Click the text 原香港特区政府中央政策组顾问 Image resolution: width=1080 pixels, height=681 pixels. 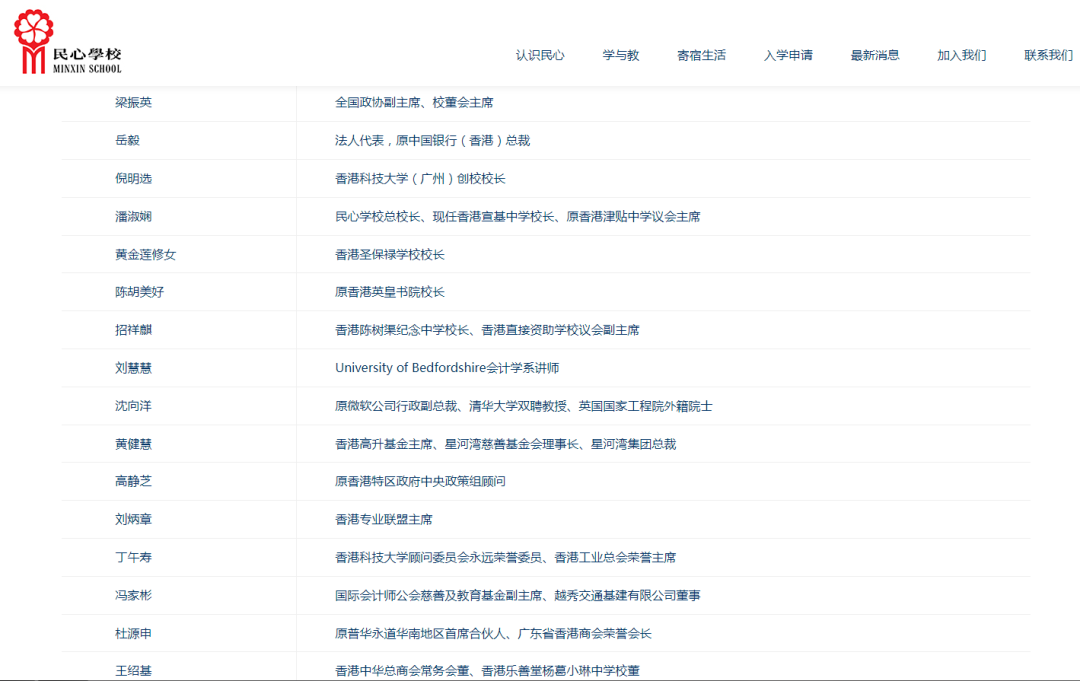point(420,481)
